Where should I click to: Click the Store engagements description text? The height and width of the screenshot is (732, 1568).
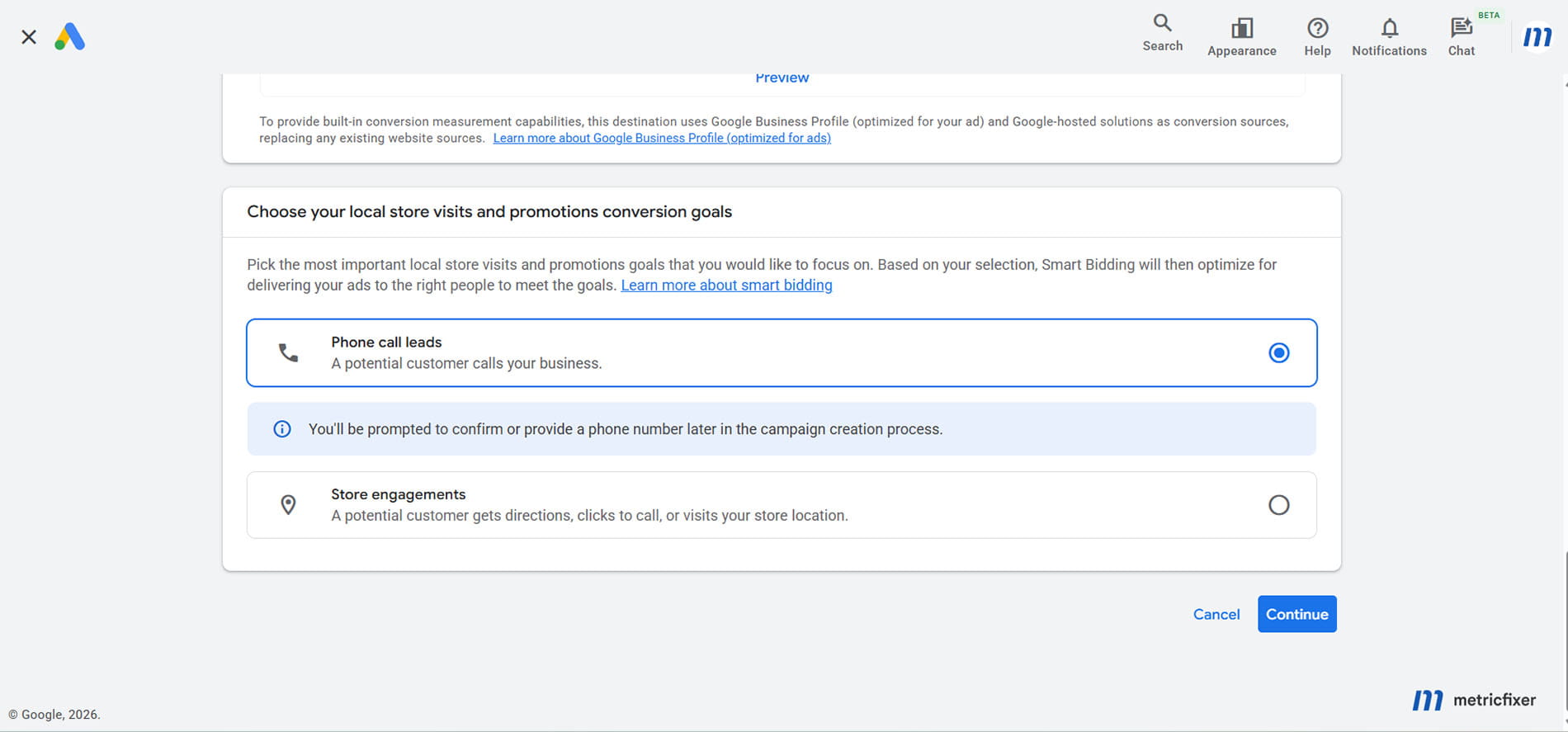click(x=589, y=516)
